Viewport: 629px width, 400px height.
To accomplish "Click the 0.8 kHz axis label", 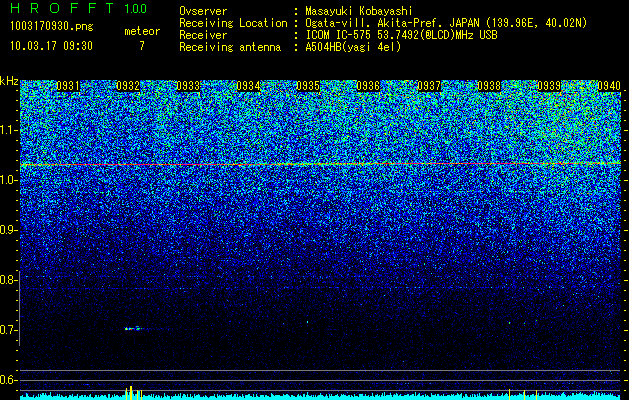I will pos(8,280).
